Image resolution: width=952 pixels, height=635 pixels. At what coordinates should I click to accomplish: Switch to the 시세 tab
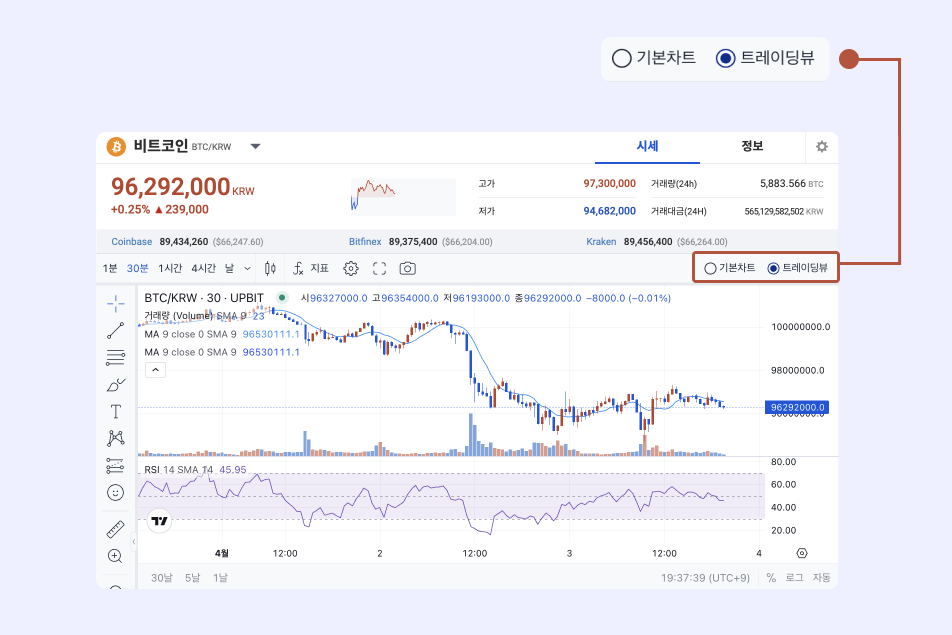pyautogui.click(x=647, y=146)
